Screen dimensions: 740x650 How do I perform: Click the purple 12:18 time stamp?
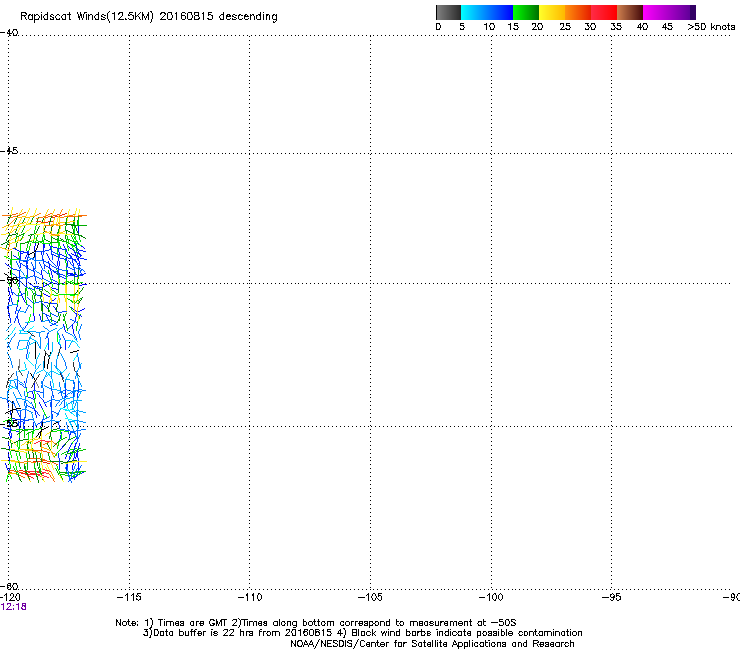pyautogui.click(x=14, y=607)
